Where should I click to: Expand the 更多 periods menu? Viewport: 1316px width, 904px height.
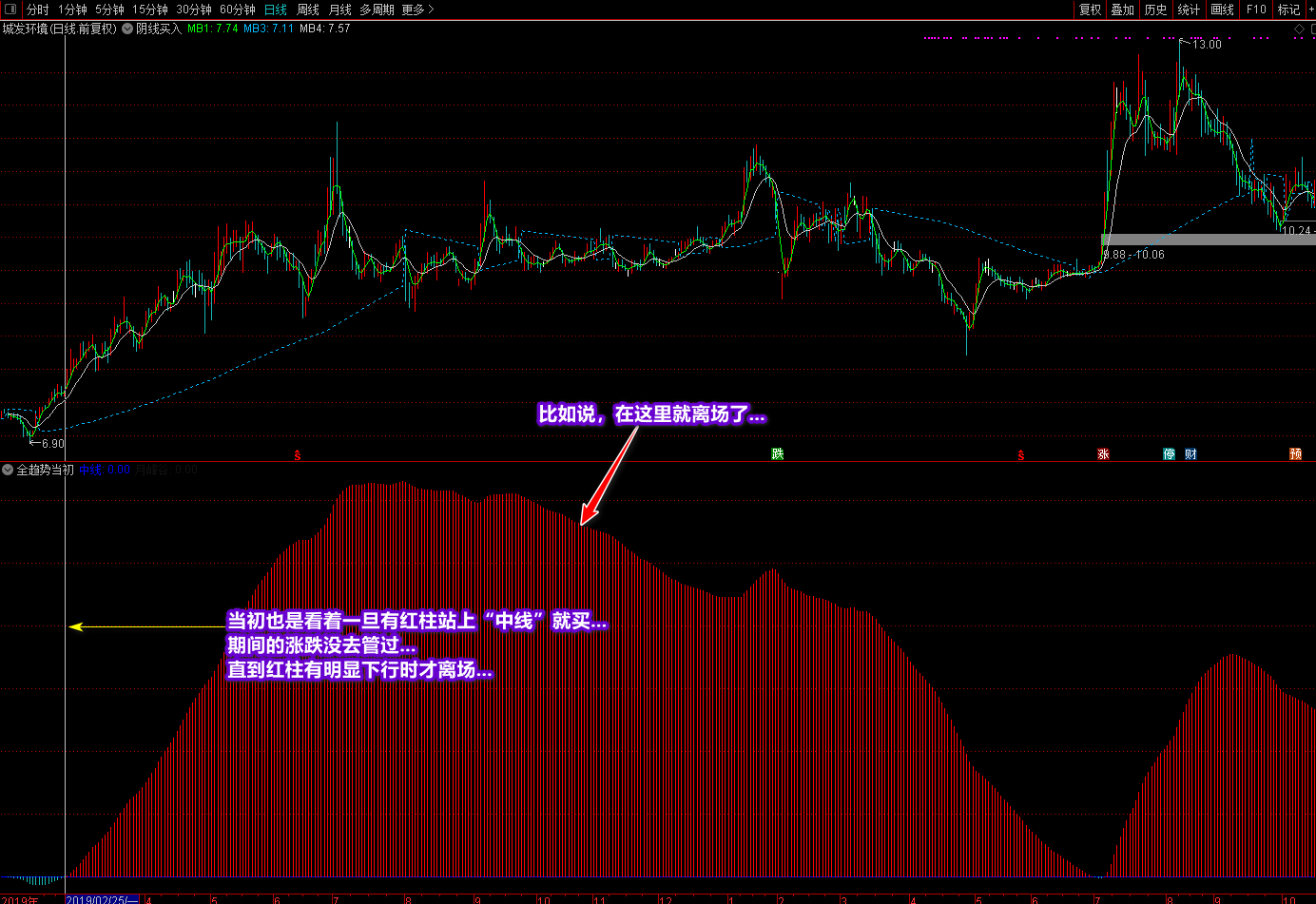tap(416, 10)
